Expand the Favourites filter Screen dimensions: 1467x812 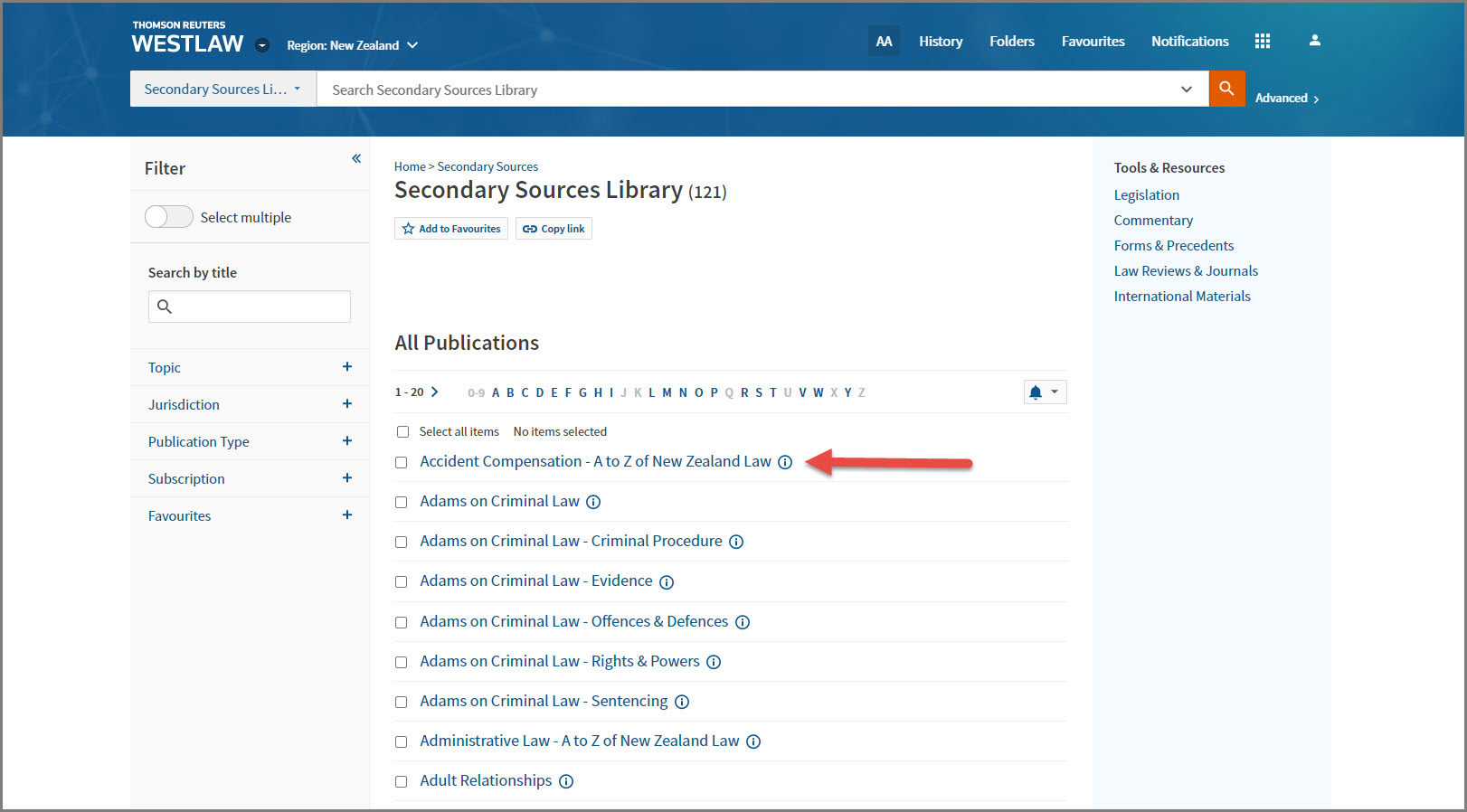[347, 515]
